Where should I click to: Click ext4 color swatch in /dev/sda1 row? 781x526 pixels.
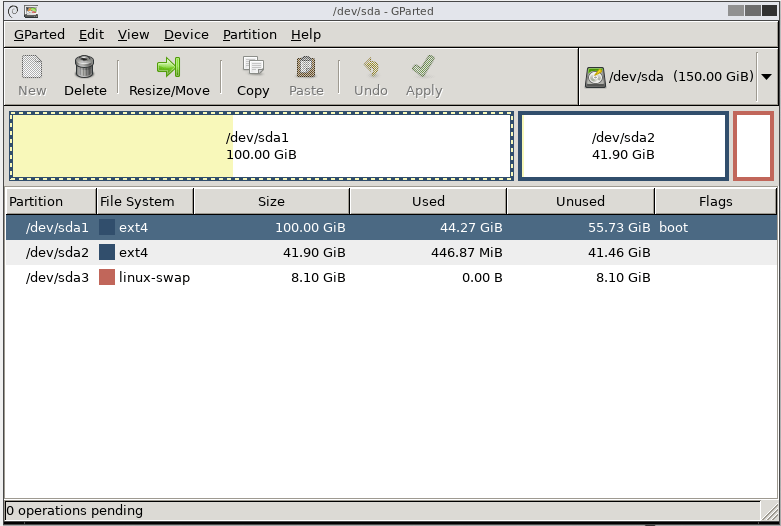tap(107, 227)
